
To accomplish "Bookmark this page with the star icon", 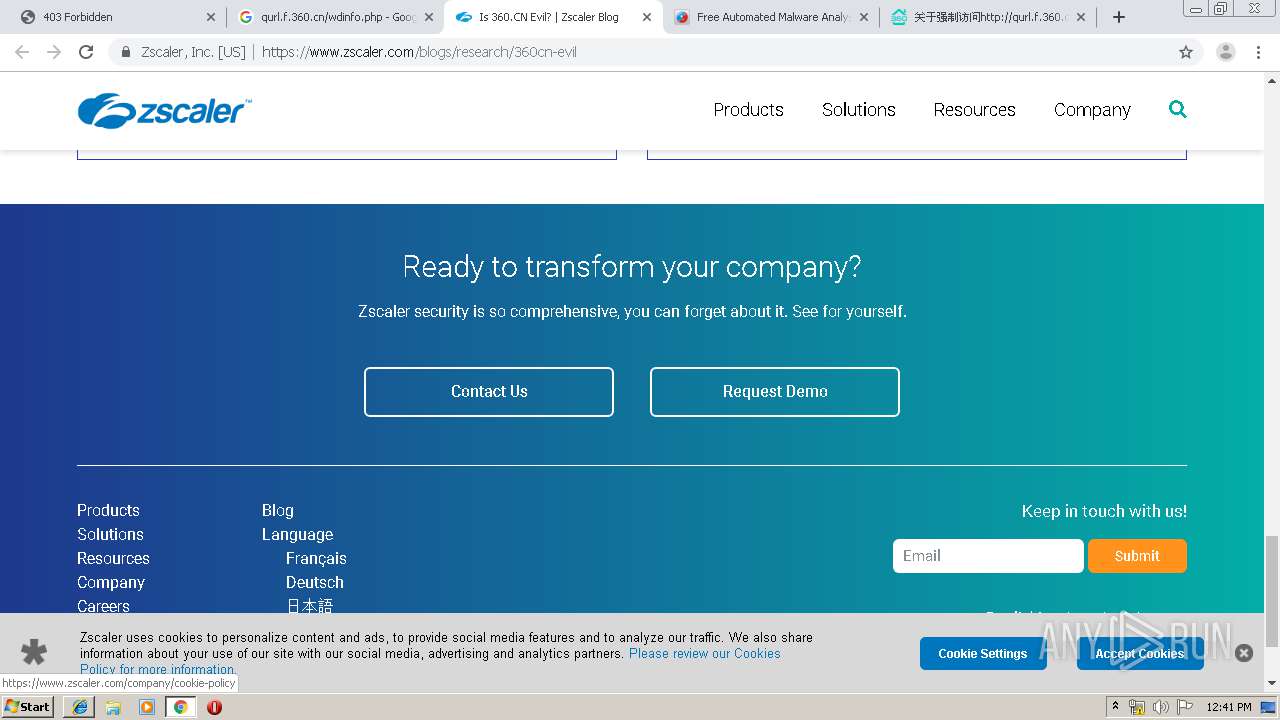I will (x=1186, y=52).
